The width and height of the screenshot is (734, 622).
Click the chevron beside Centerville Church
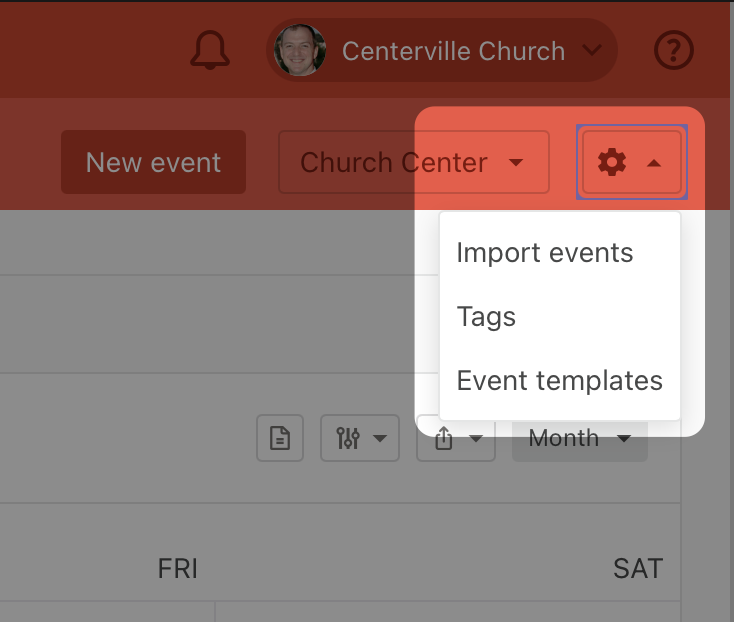[591, 50]
